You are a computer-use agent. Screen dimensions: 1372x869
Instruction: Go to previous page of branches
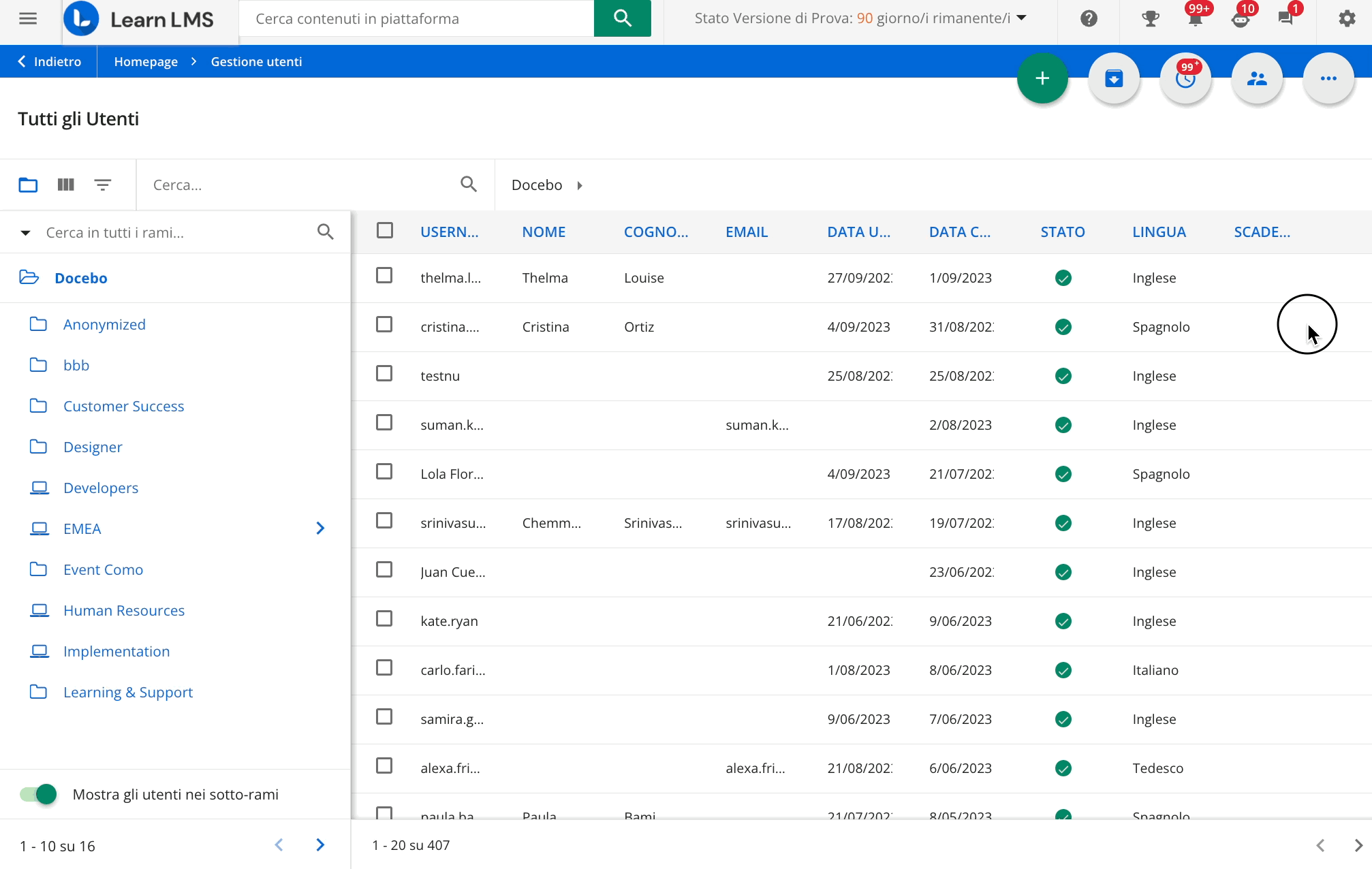pyautogui.click(x=279, y=845)
